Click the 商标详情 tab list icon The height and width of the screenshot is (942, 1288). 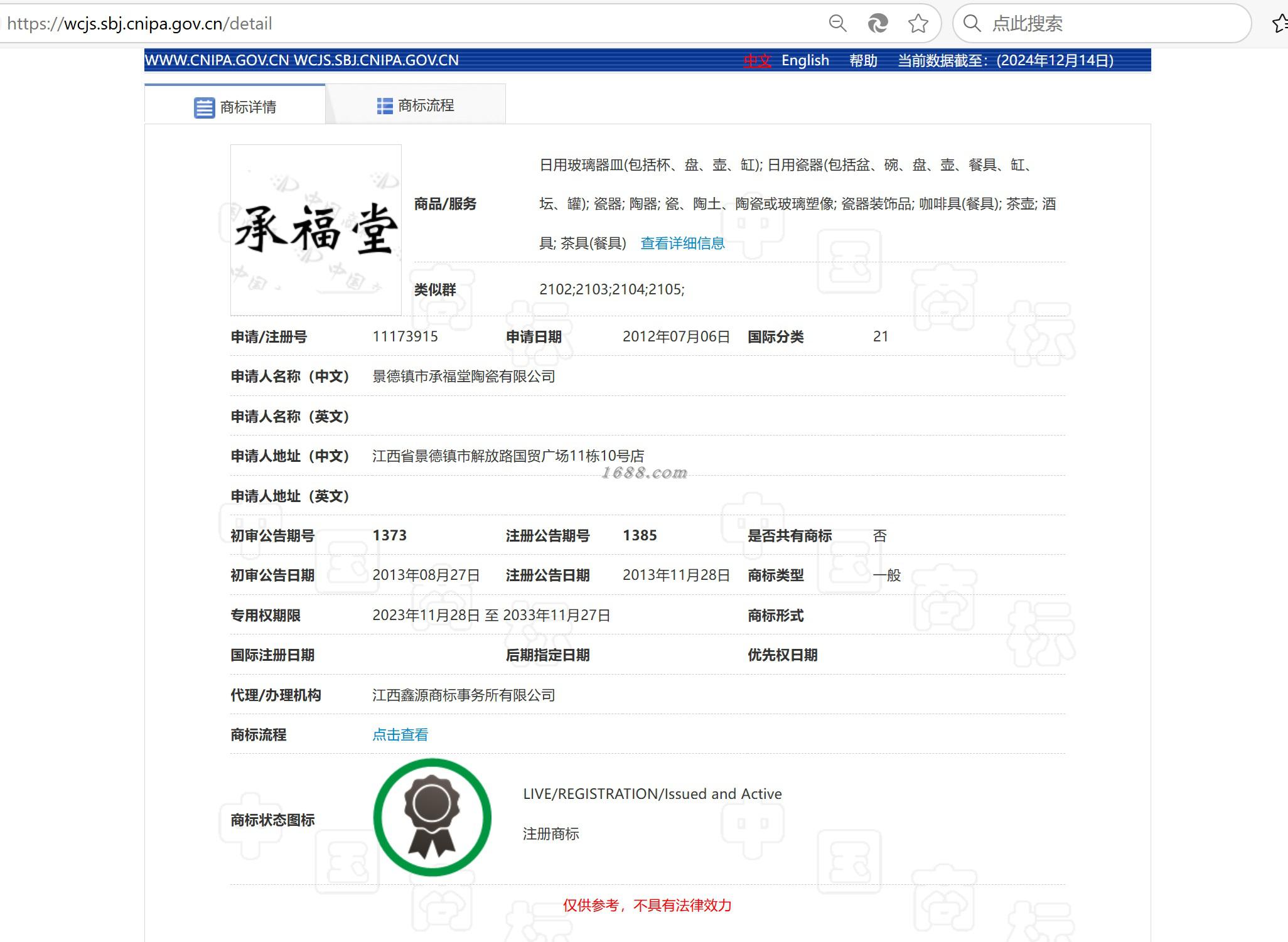[204, 107]
